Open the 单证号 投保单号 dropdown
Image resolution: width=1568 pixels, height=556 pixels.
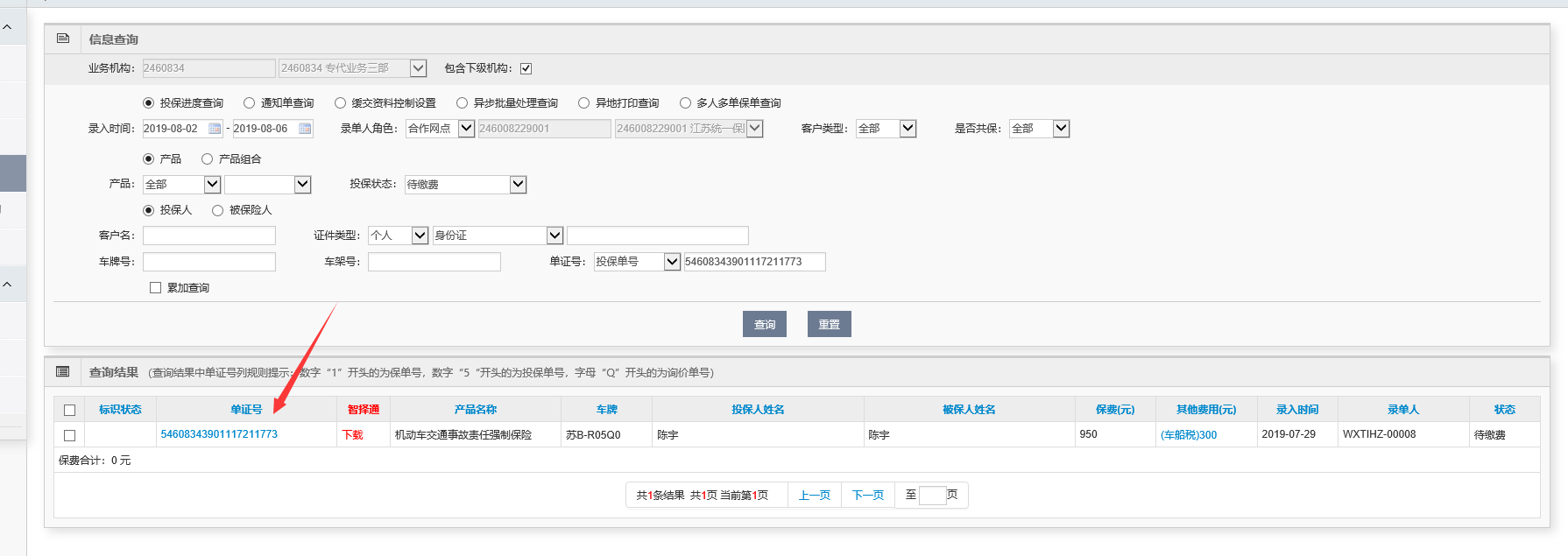pos(638,262)
